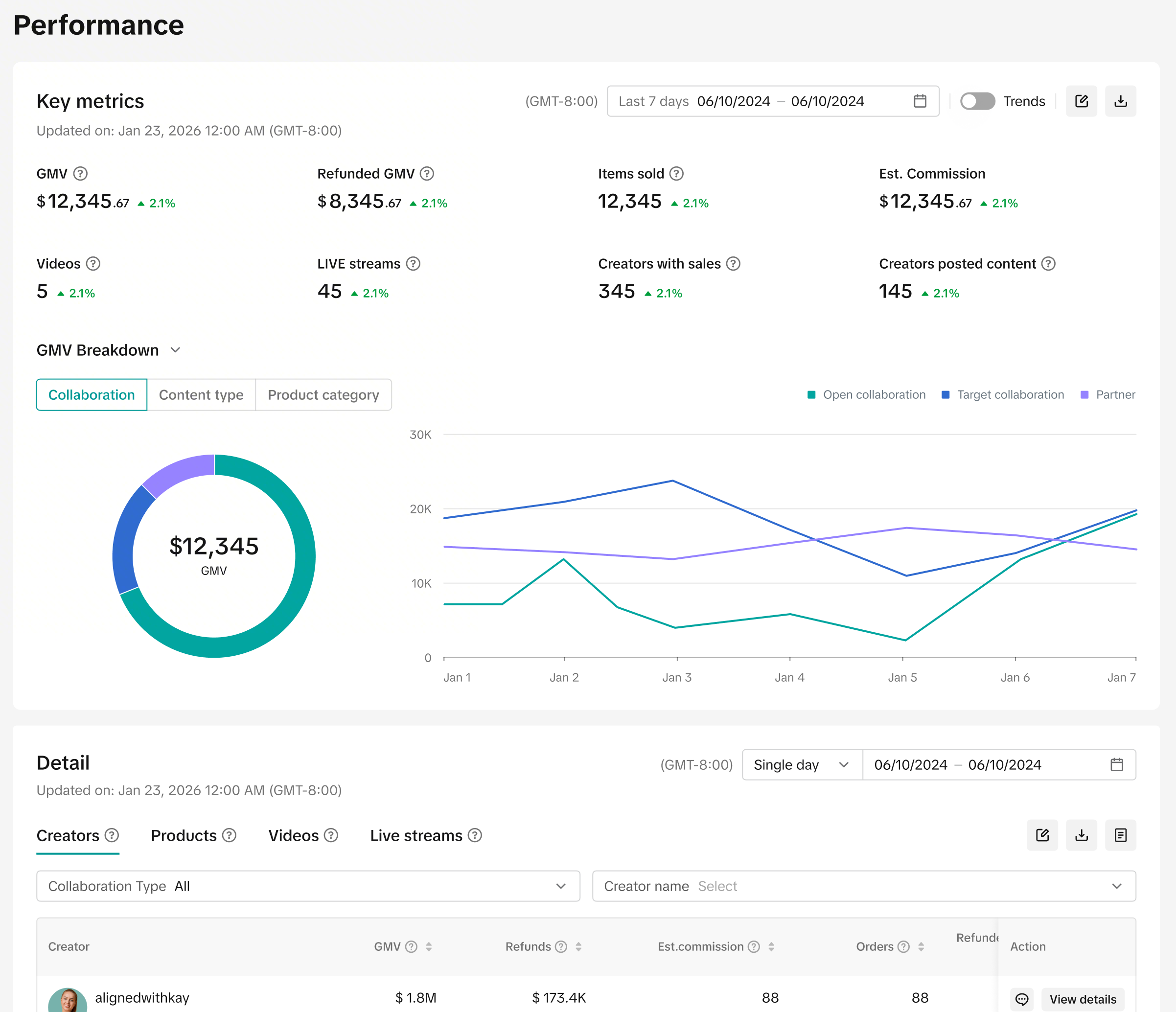
Task: Click the help icon beside Items sold
Action: pos(676,174)
